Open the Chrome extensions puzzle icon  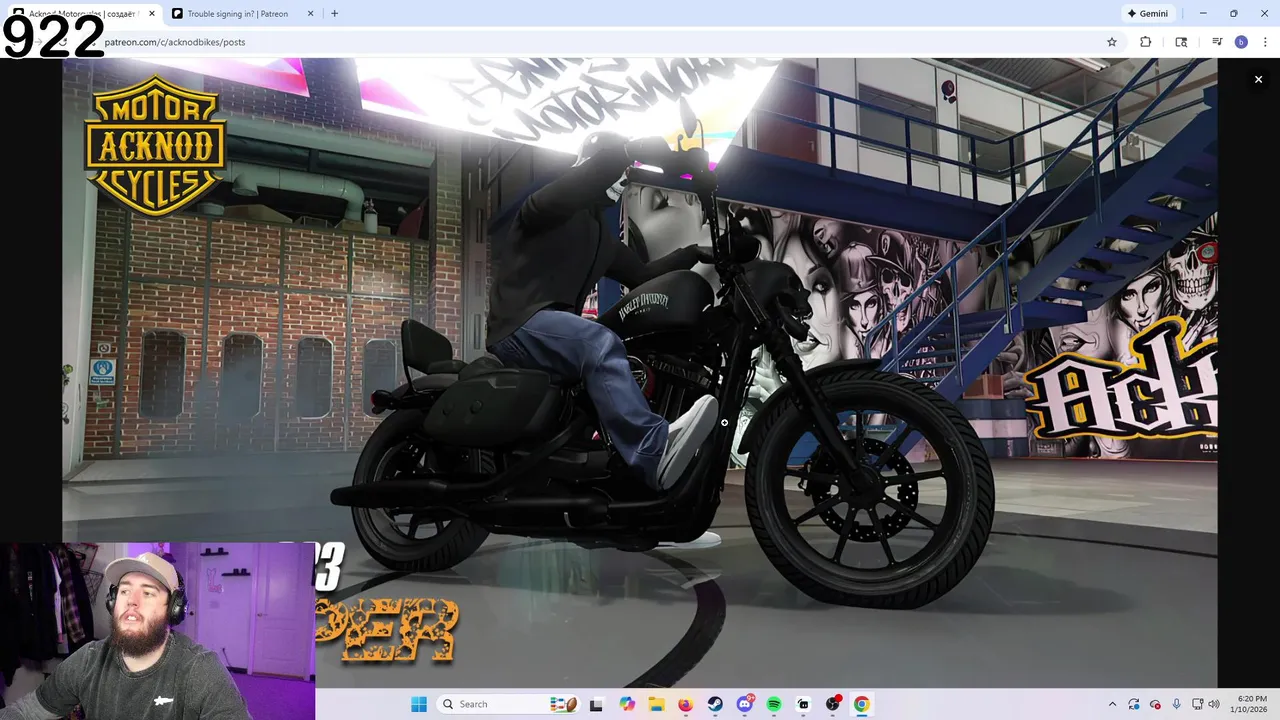[x=1145, y=42]
